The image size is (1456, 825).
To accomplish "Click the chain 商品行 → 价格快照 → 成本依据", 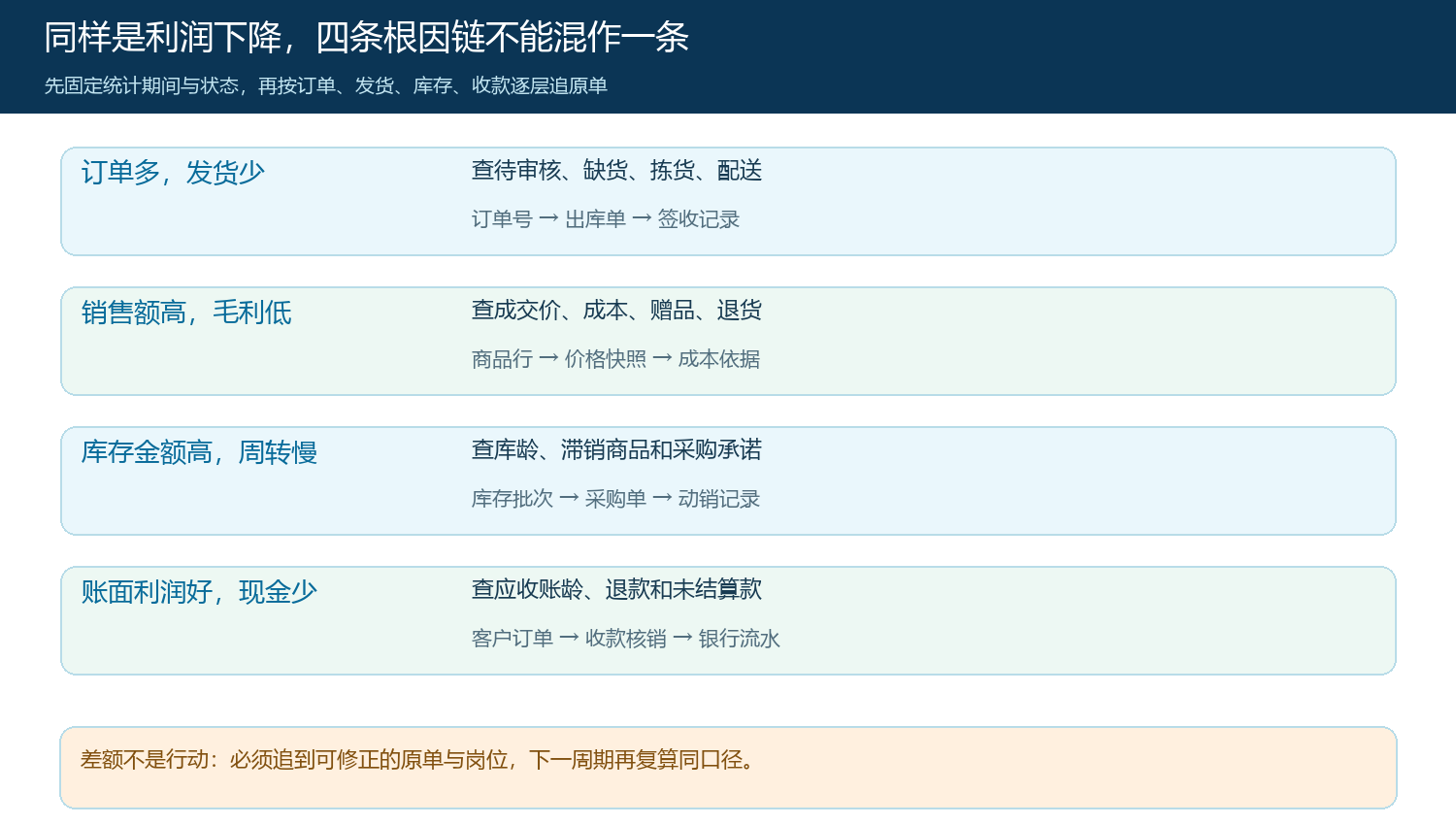I will click(615, 359).
